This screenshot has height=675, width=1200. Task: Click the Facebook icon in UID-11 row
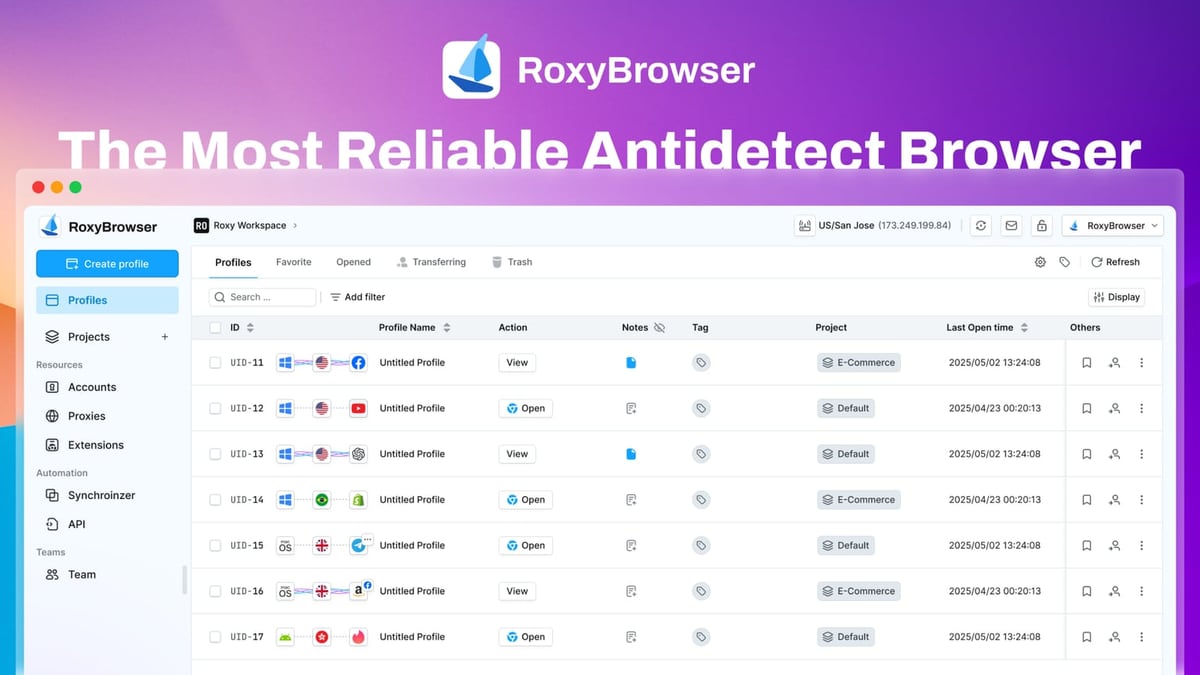tap(358, 363)
